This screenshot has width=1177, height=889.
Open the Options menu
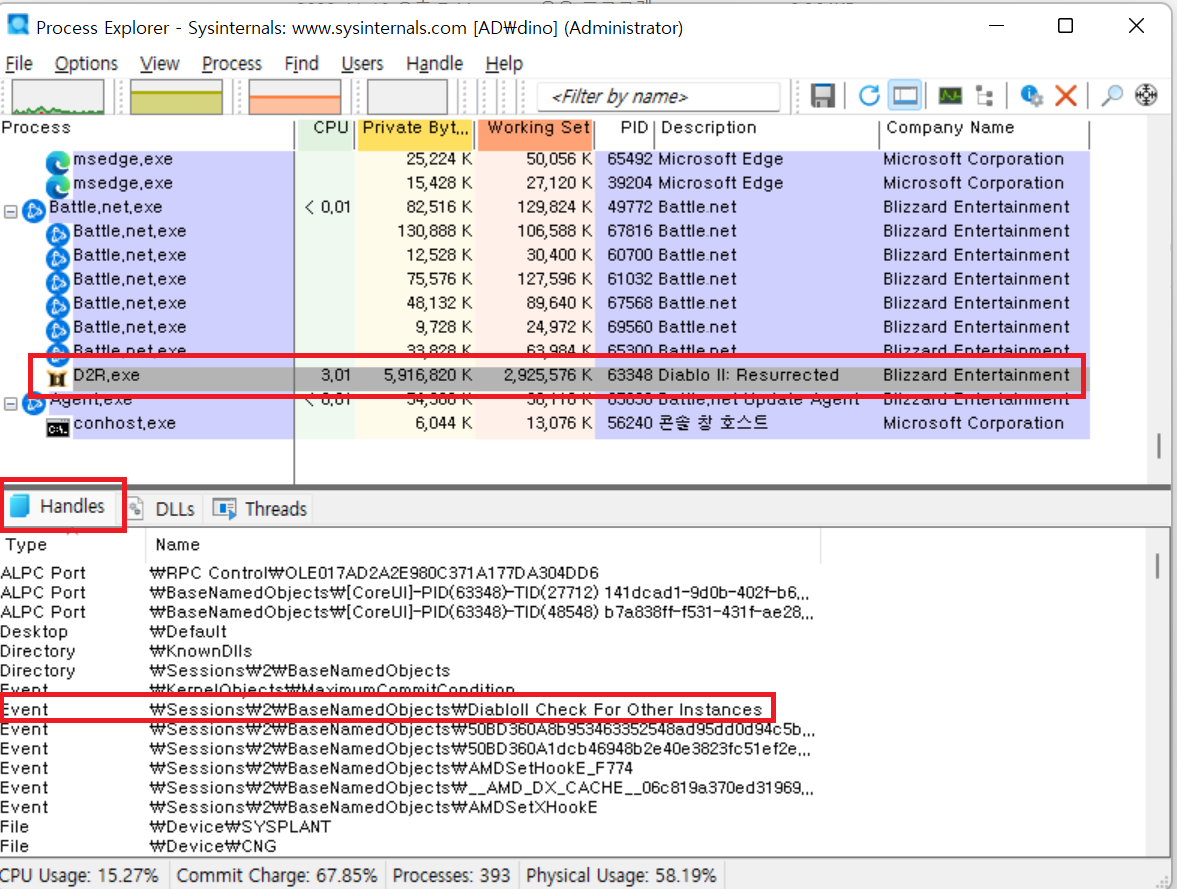tap(86, 64)
